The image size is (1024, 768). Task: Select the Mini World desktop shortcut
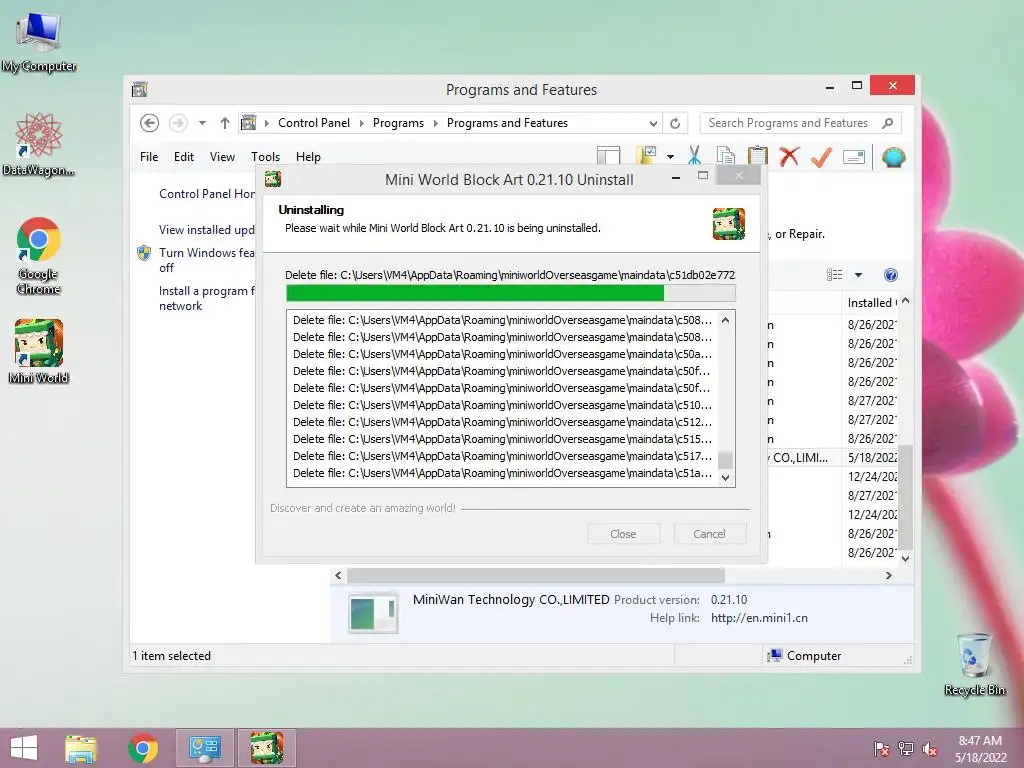(x=39, y=351)
